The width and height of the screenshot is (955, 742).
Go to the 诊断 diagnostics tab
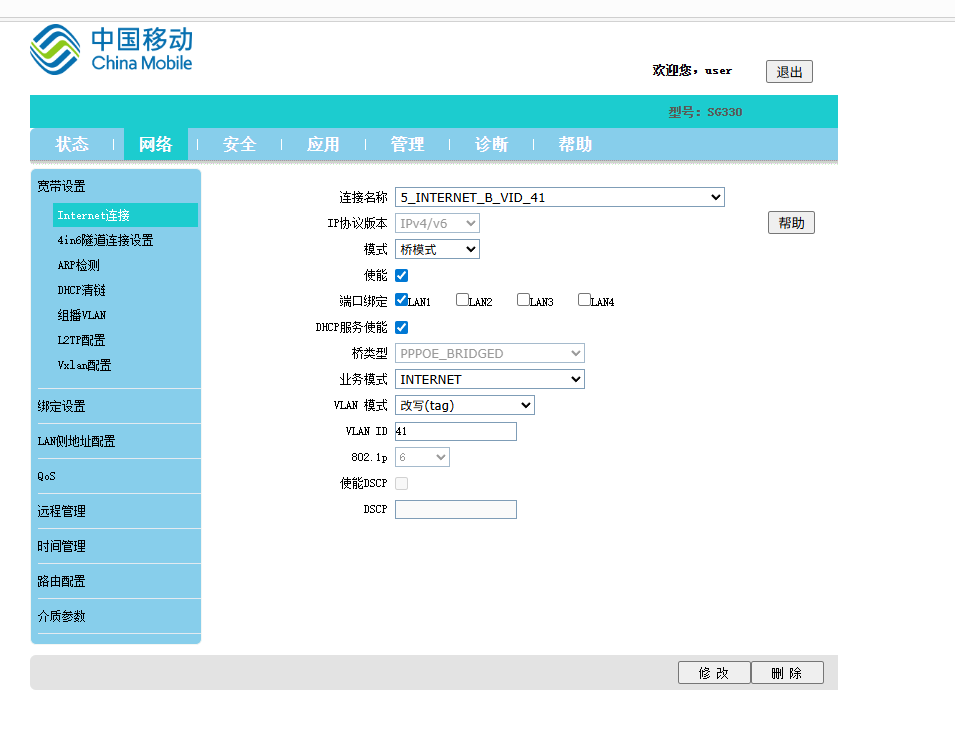[491, 144]
